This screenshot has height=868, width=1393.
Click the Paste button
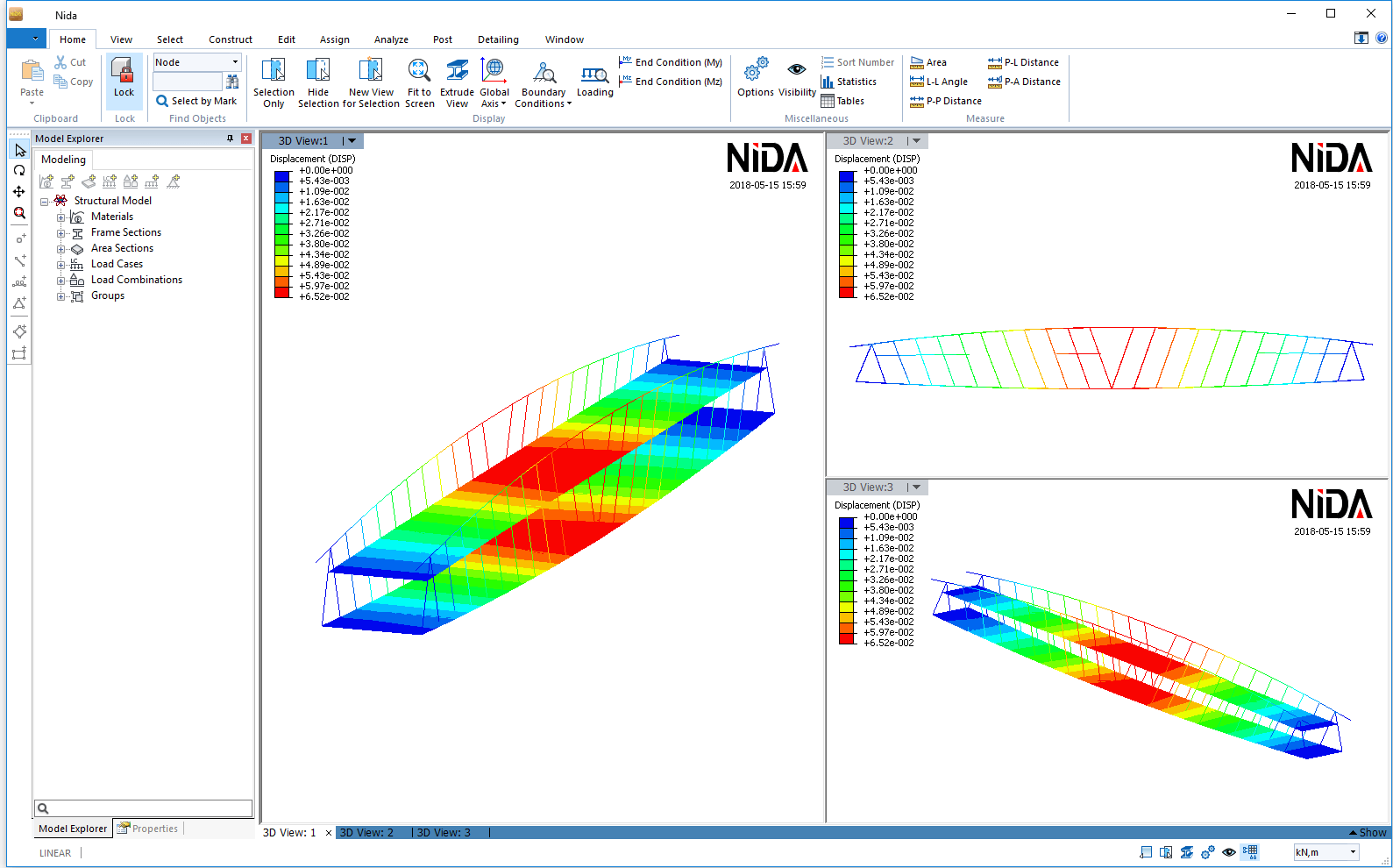click(32, 81)
